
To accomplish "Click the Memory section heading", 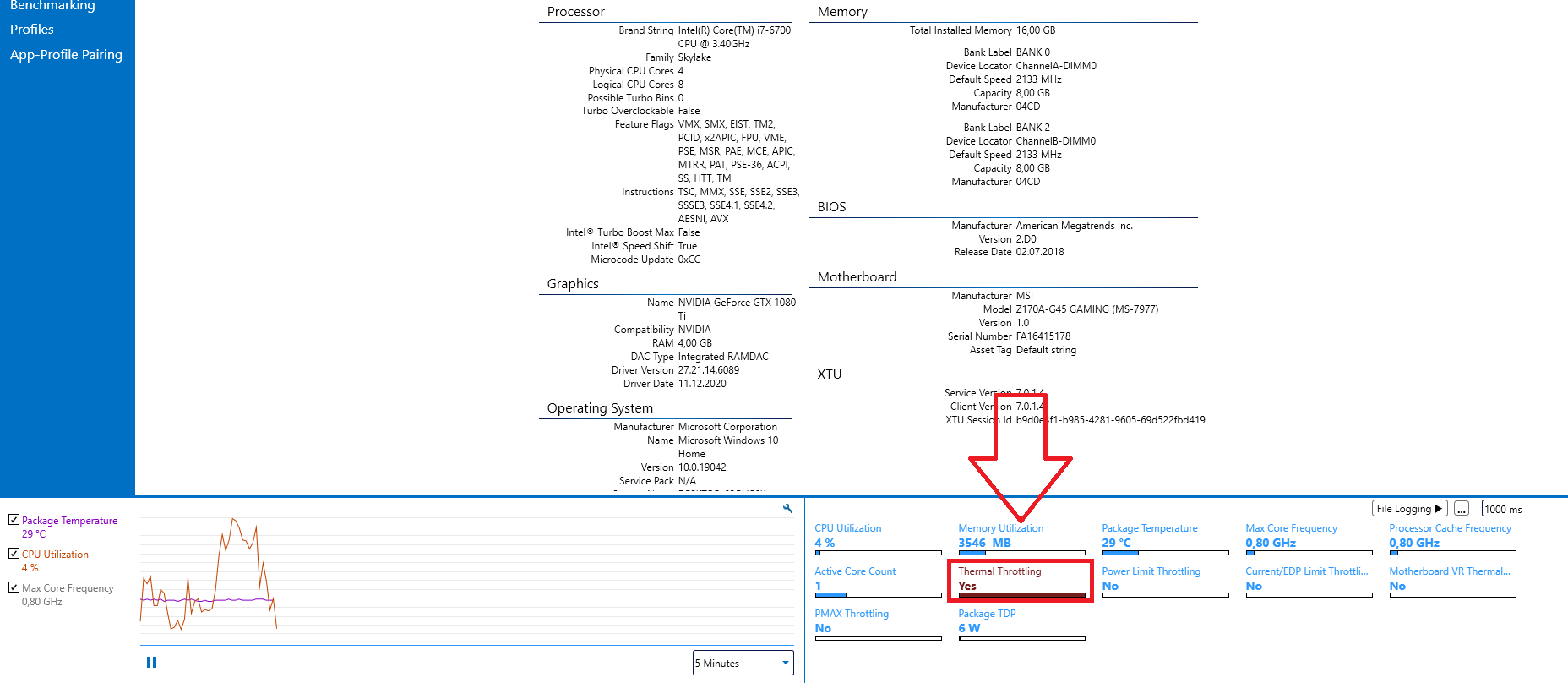I will click(842, 12).
